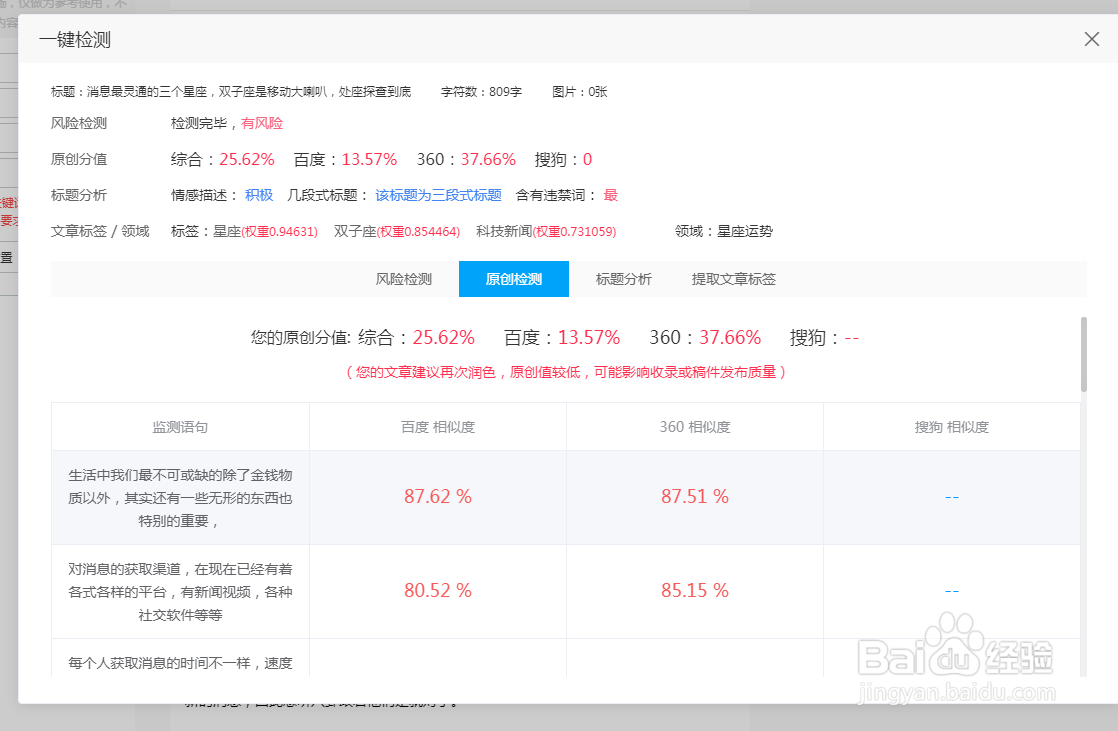The image size is (1118, 731).
Task: Close the 一键检测 dialog
Action: pos(1092,39)
